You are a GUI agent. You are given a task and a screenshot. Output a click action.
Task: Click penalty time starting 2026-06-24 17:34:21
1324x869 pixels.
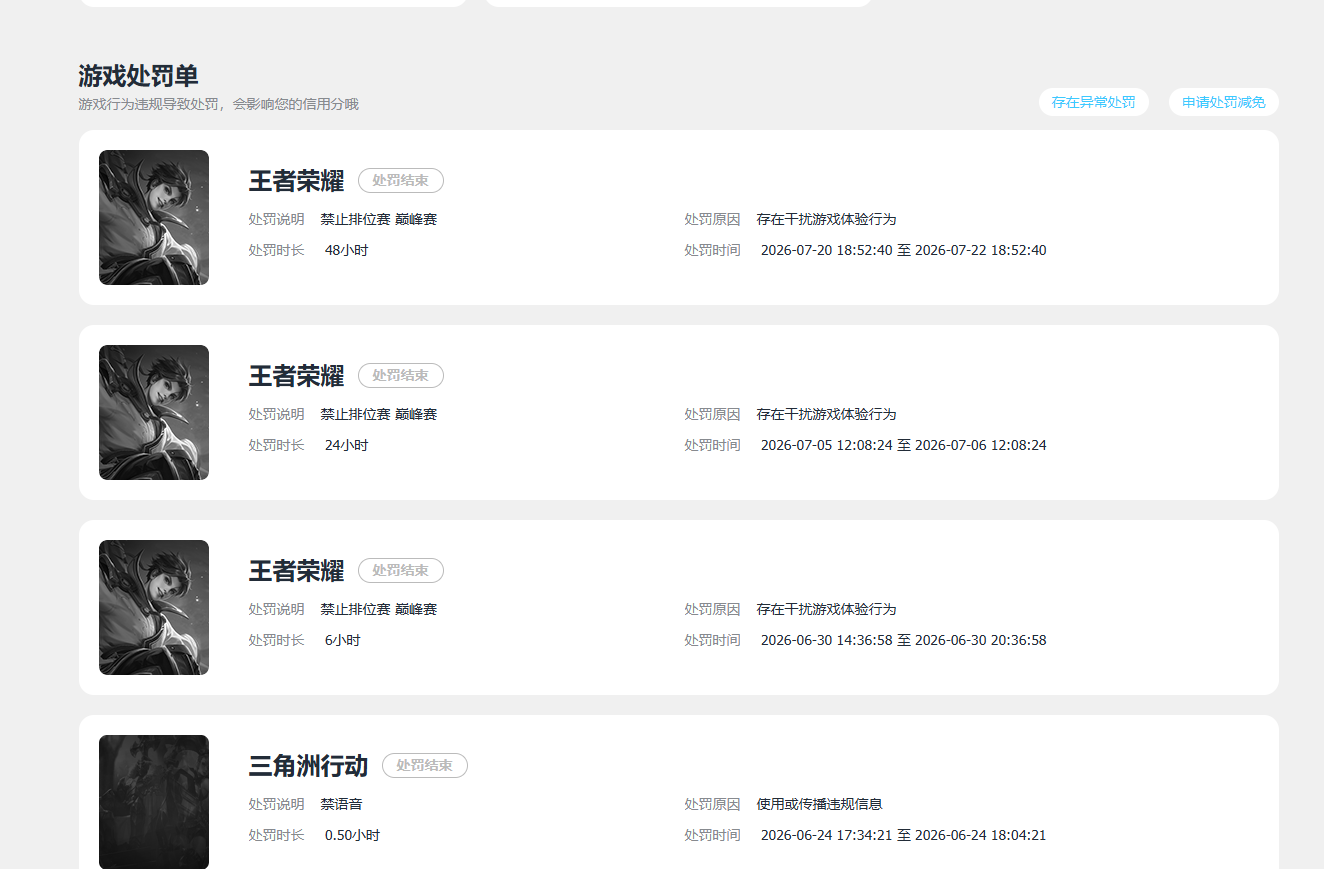pos(904,835)
